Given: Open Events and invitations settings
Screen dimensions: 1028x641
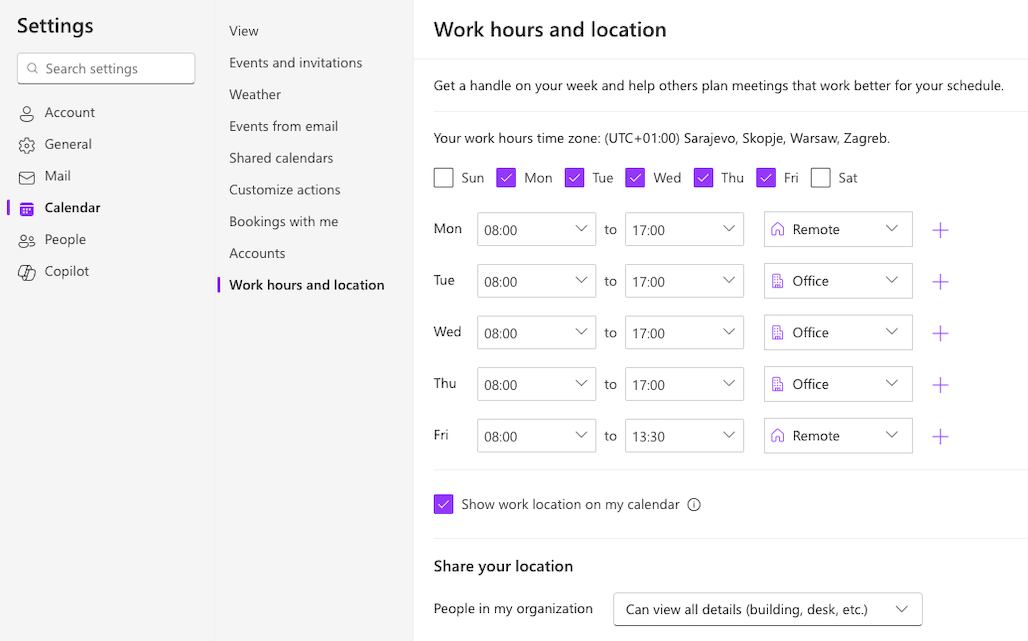Looking at the screenshot, I should [x=295, y=63].
